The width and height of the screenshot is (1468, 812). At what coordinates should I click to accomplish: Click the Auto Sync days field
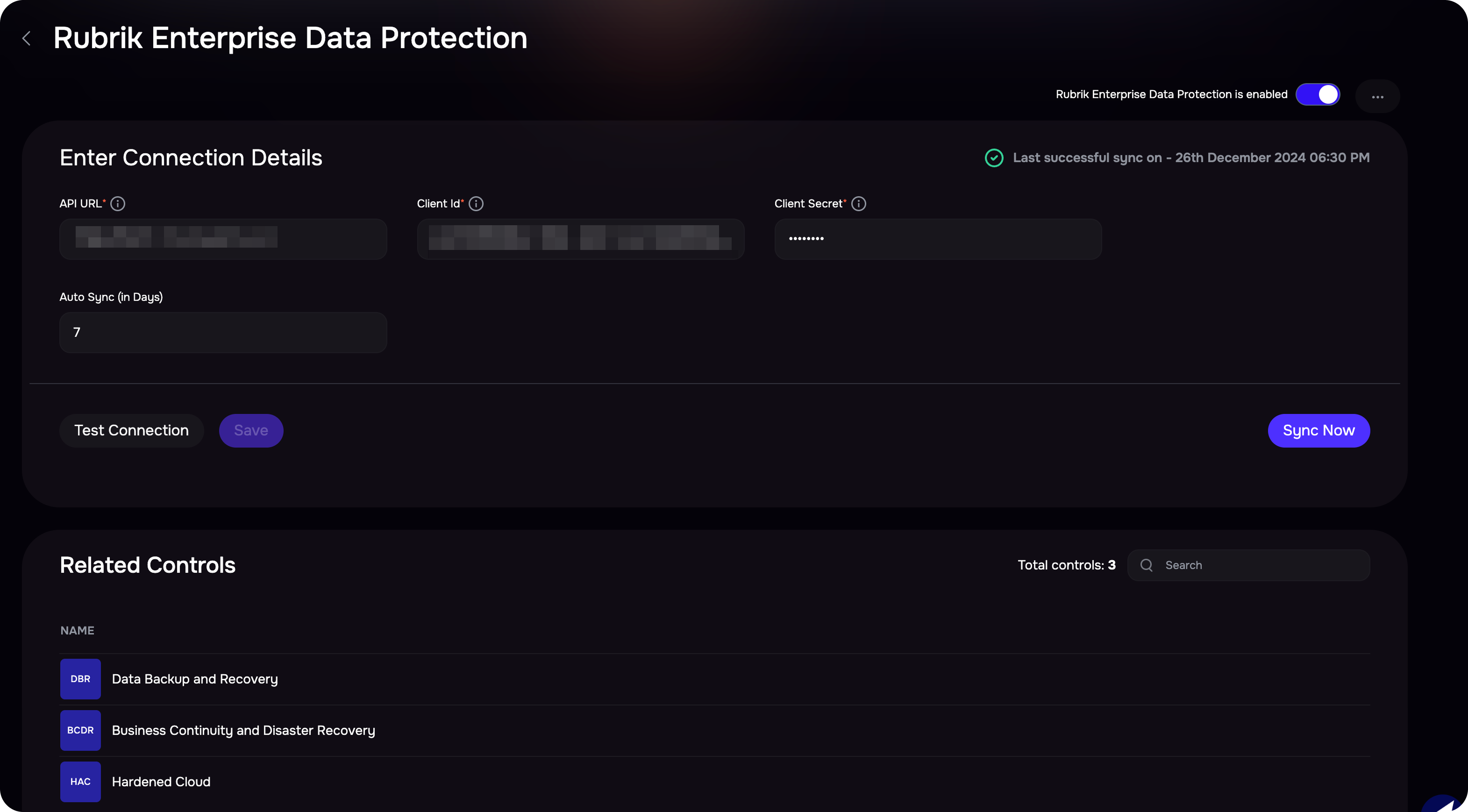pos(223,332)
